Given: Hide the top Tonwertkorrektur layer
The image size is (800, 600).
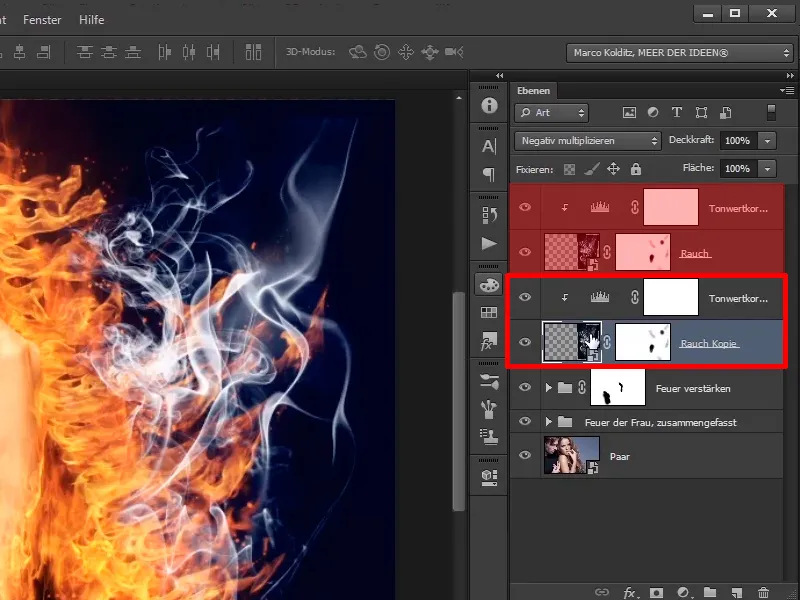Looking at the screenshot, I should pos(525,207).
